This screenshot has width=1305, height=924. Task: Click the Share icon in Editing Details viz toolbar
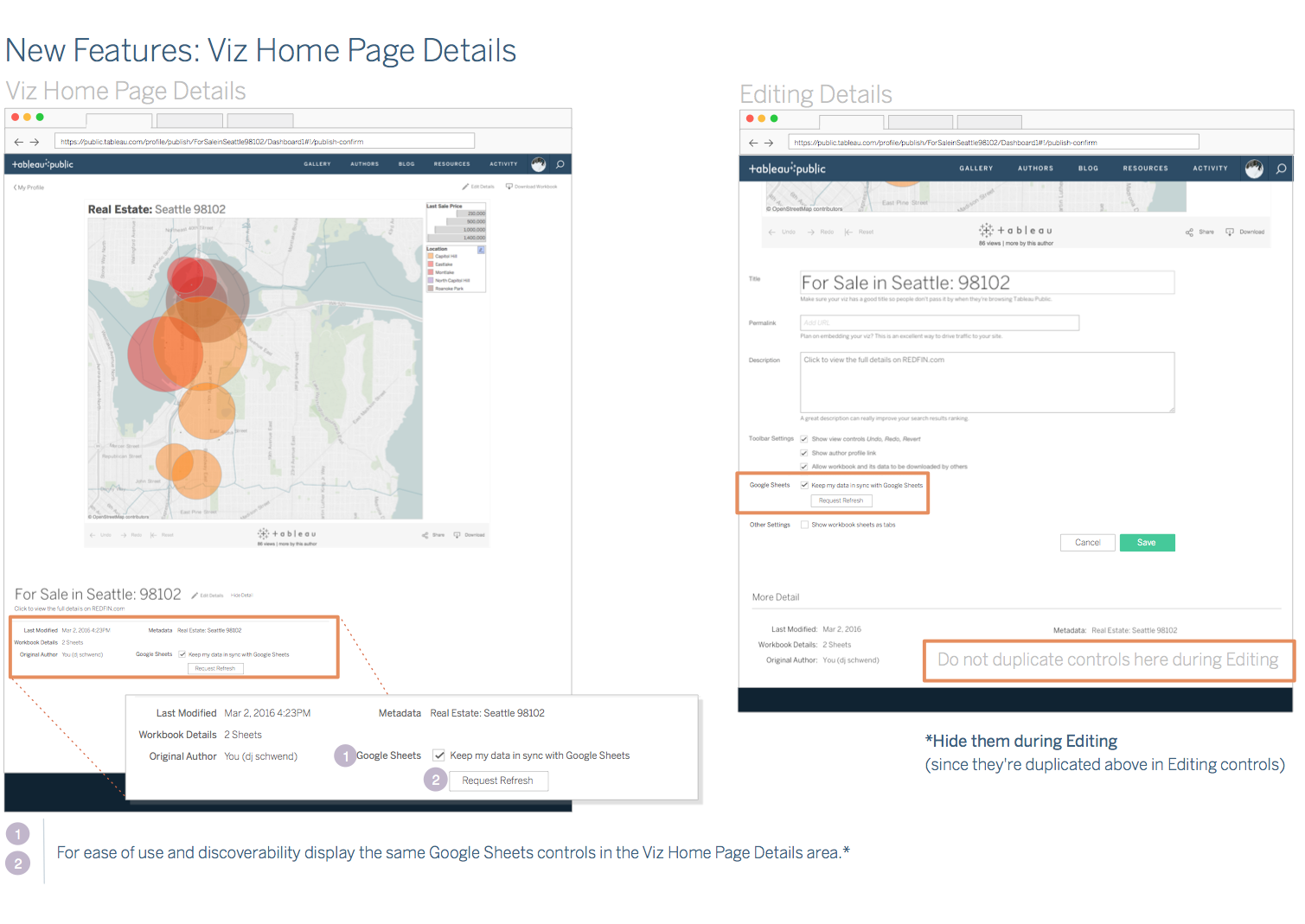[x=1189, y=233]
